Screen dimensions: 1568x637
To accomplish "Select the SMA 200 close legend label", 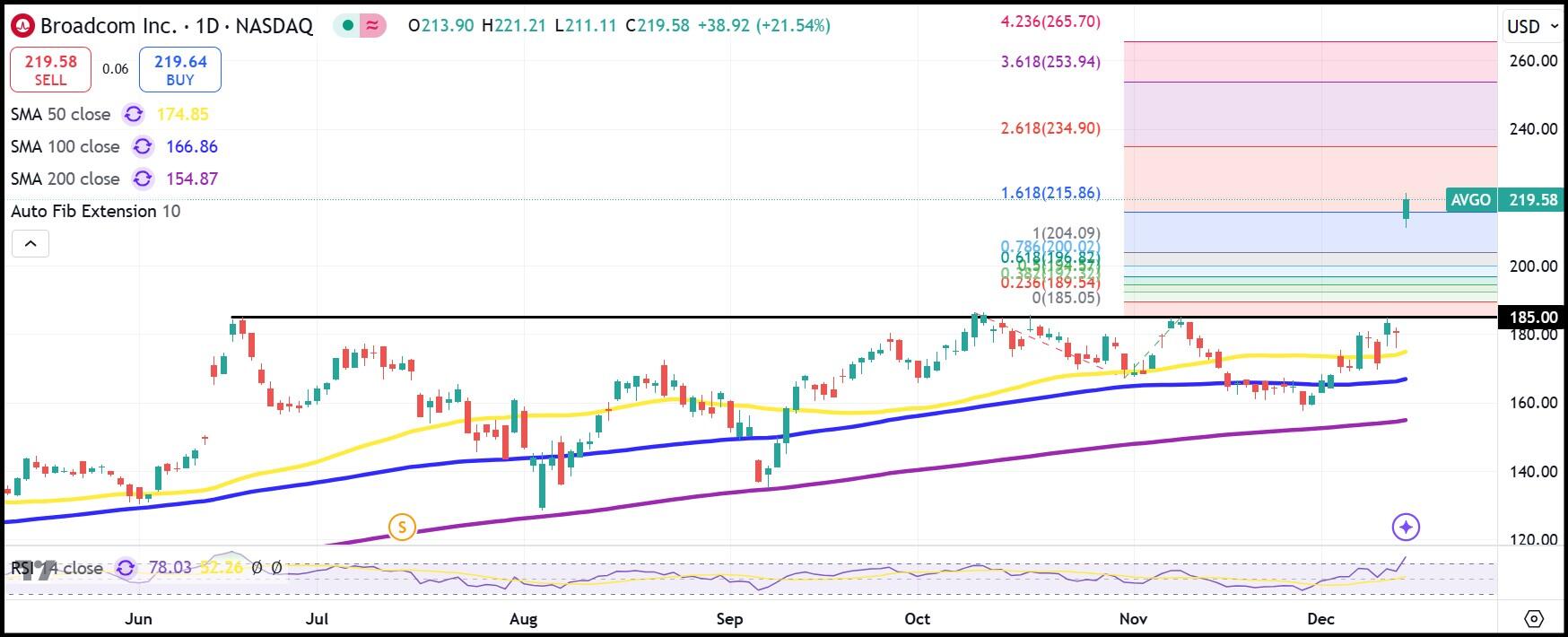I will tap(65, 179).
